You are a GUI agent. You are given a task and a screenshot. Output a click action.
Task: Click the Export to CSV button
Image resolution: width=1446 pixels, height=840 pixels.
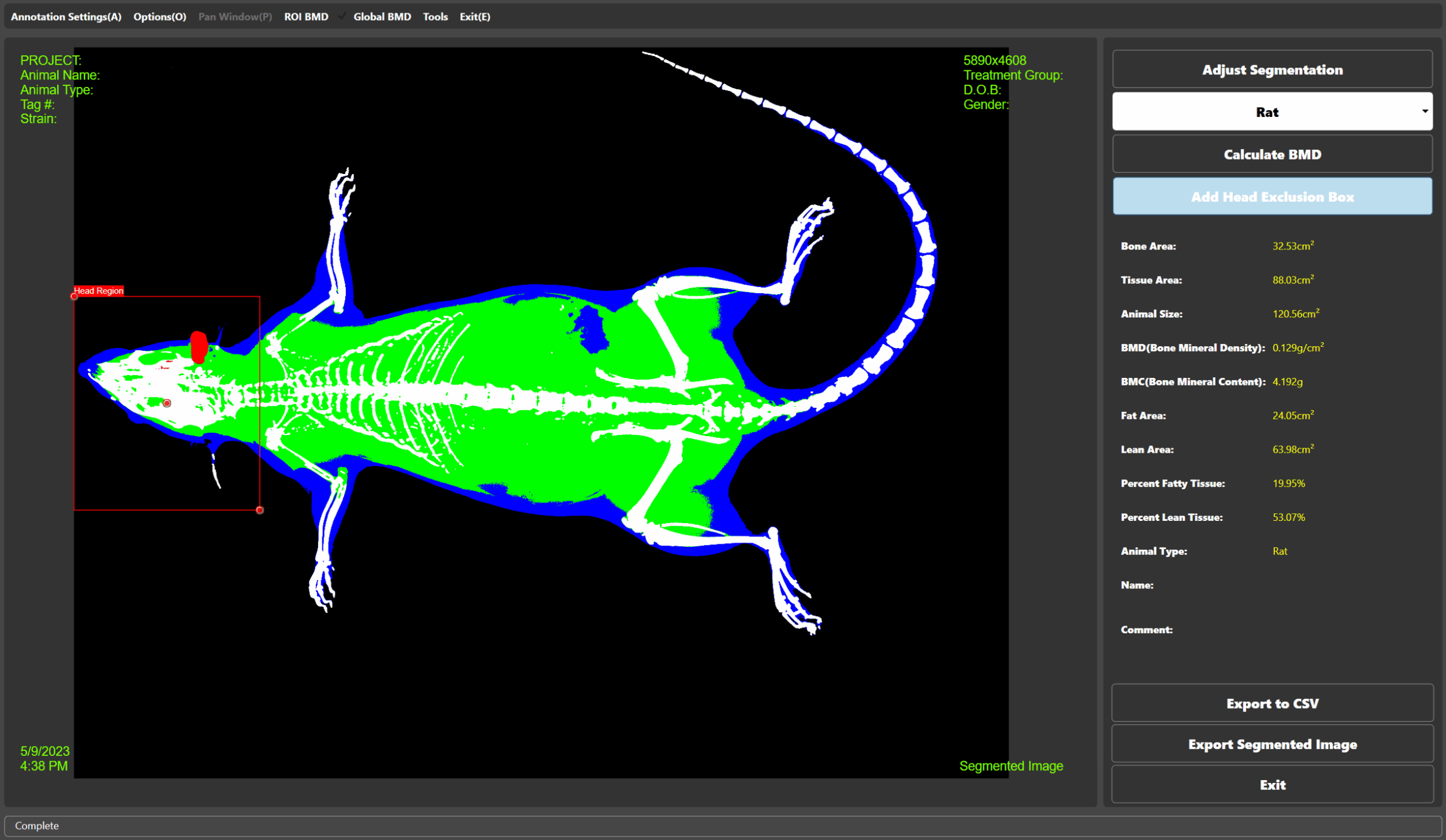(1272, 703)
